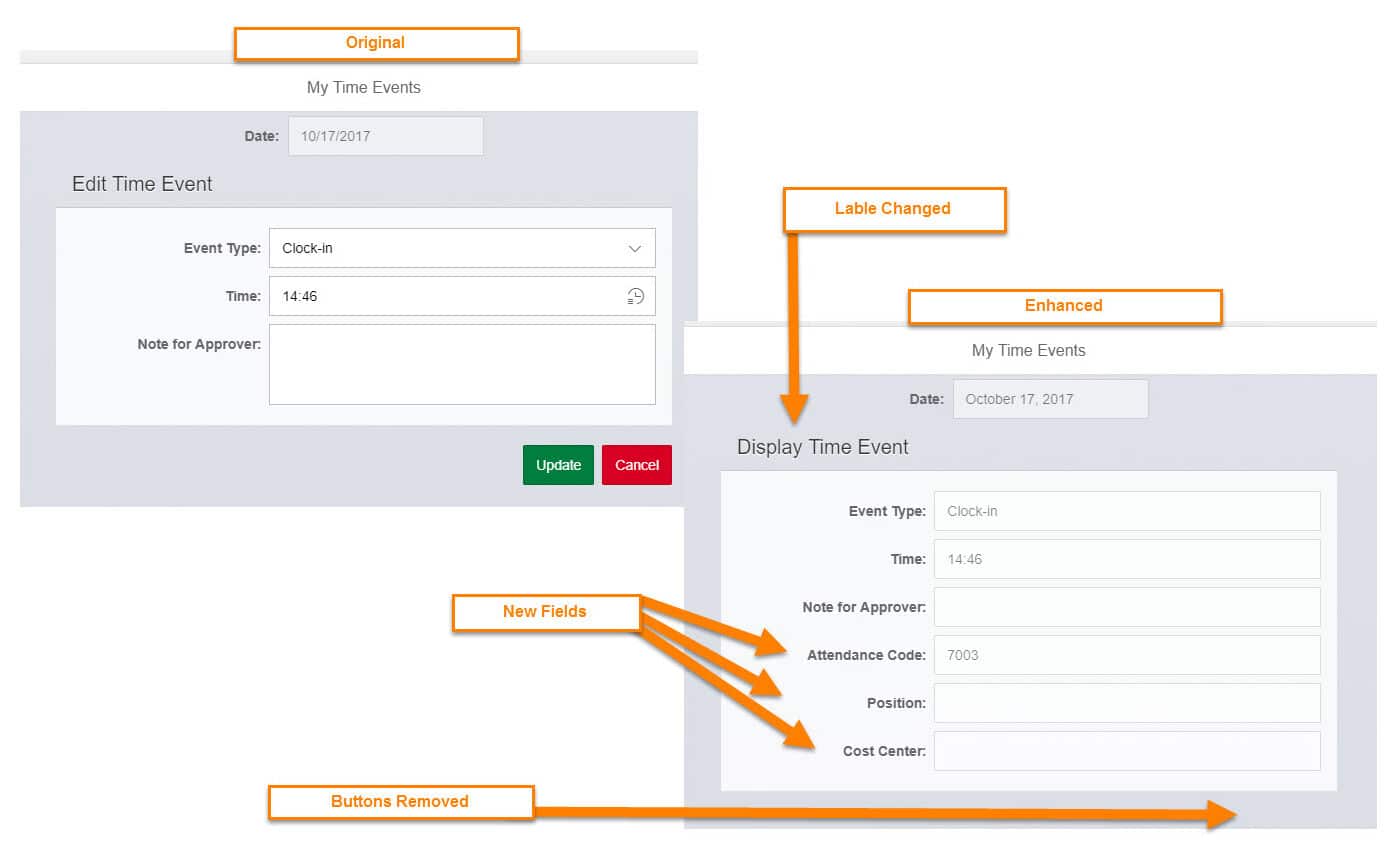Click the orange-bordered Original label

[376, 43]
